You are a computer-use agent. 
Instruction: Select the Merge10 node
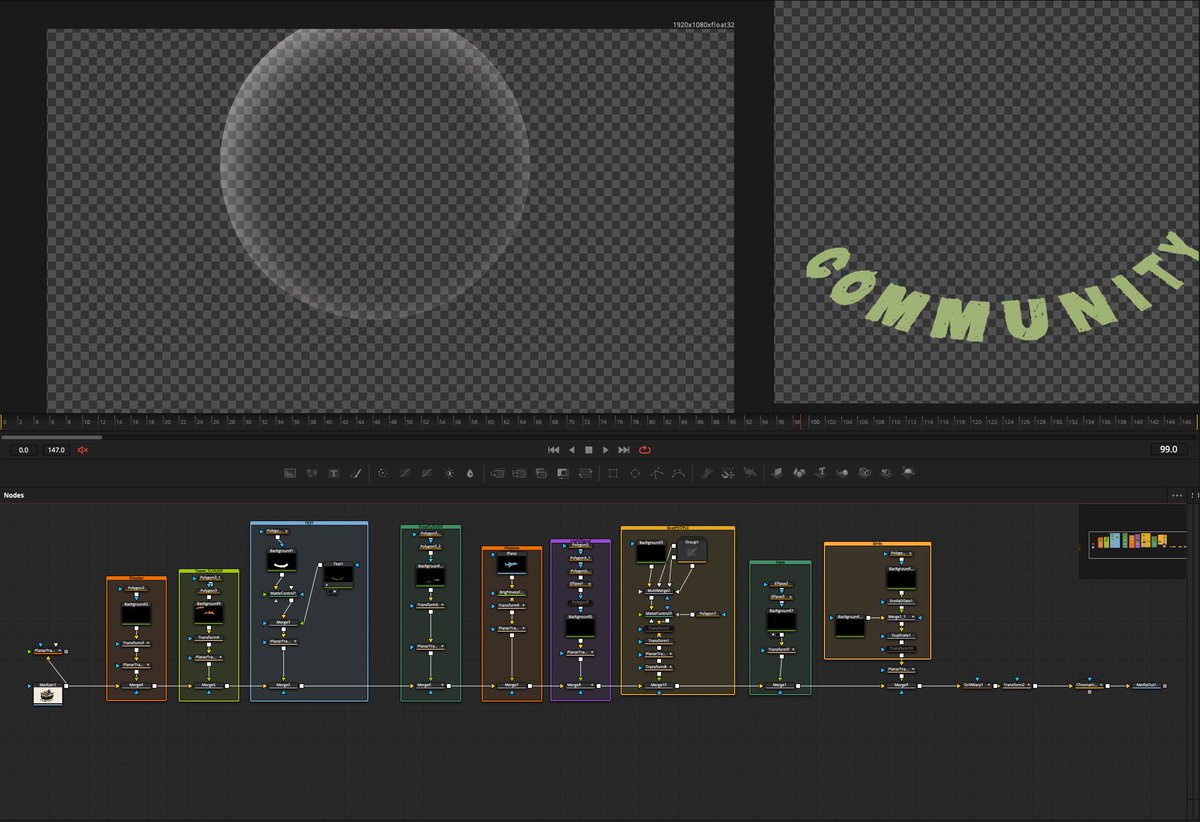[659, 685]
